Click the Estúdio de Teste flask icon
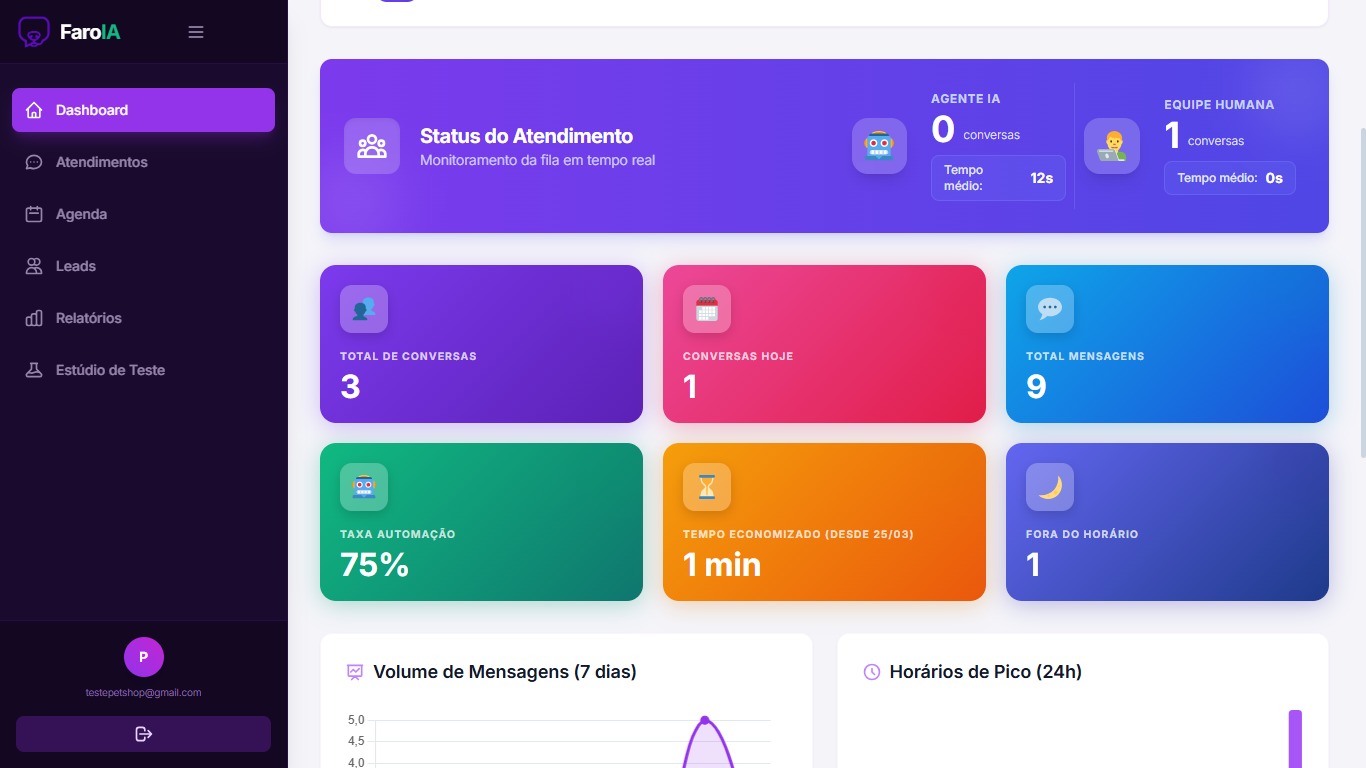 34,370
